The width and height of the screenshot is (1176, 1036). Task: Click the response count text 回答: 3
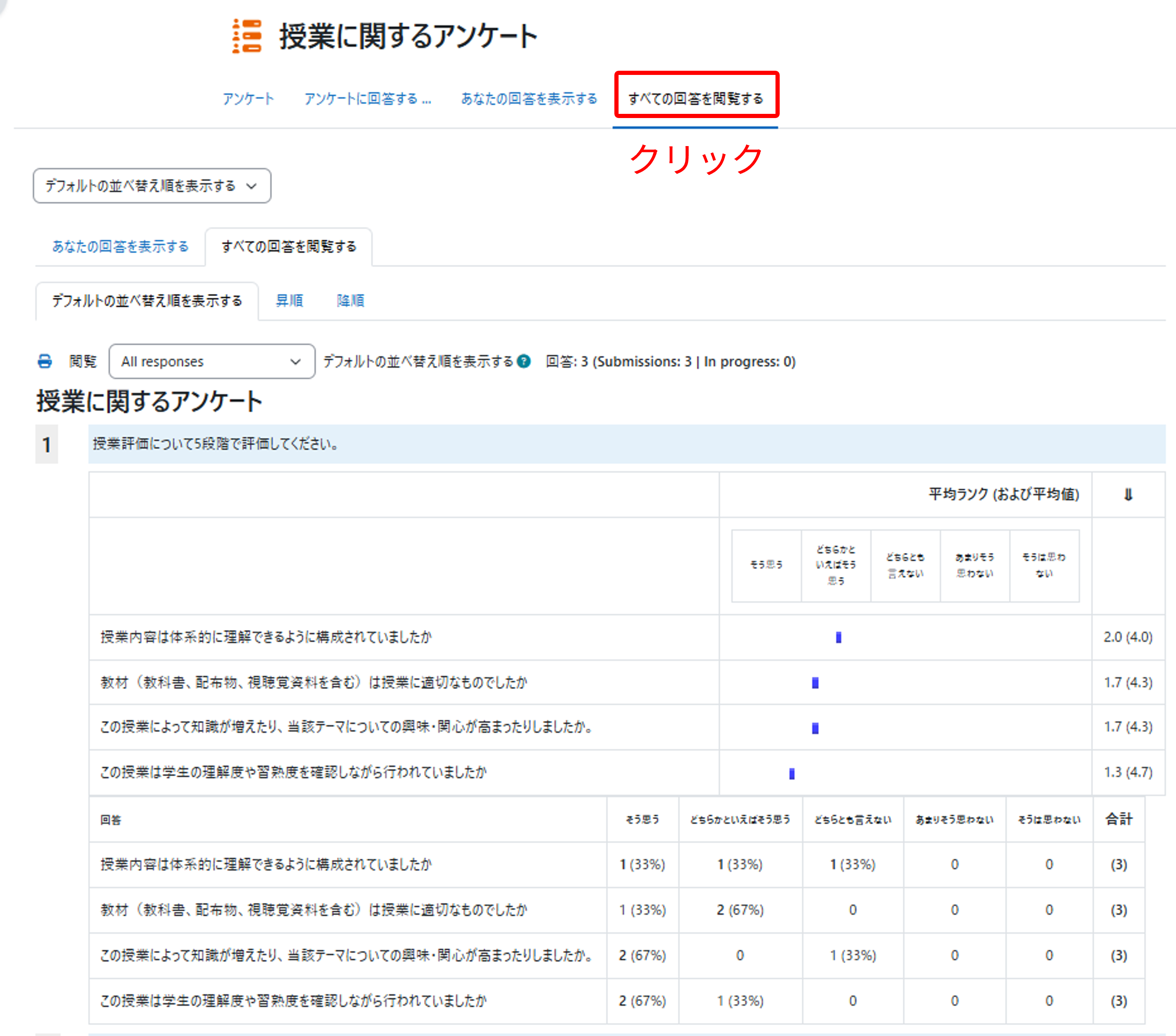click(x=567, y=362)
